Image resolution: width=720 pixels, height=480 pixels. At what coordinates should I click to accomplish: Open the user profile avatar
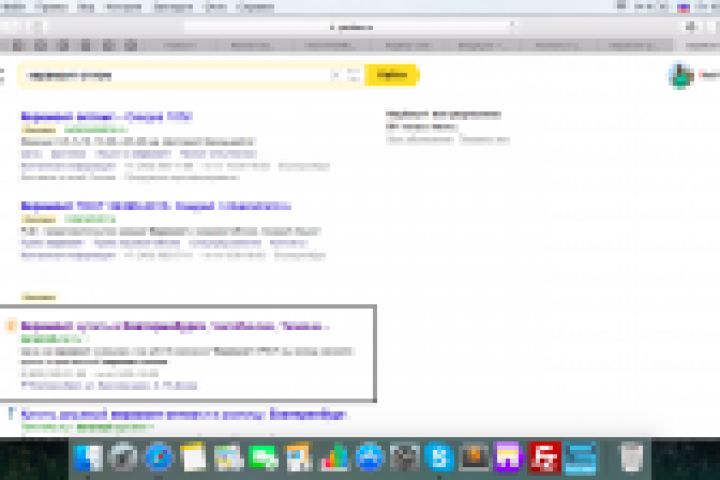(681, 75)
